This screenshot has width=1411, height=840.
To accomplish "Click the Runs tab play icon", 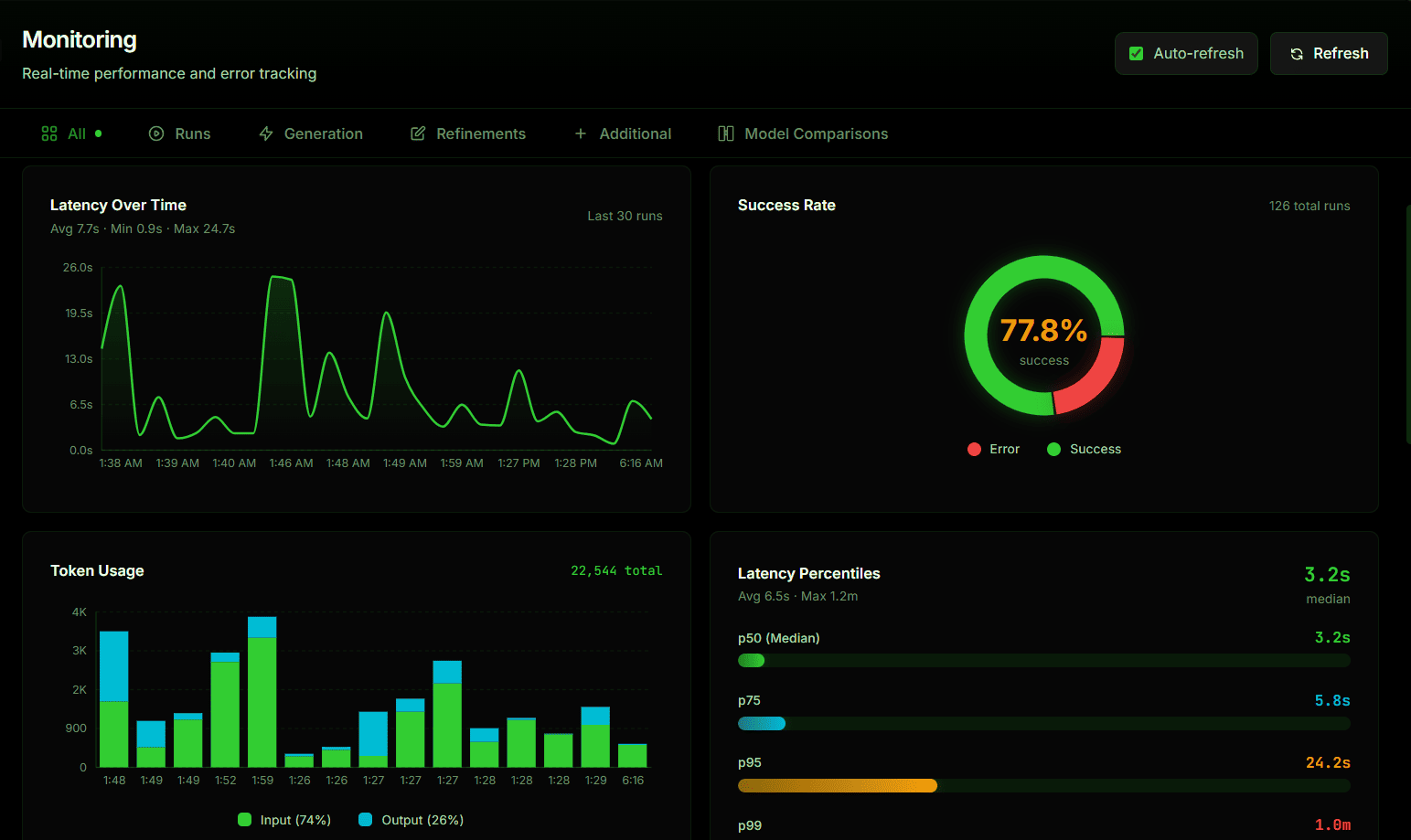I will coord(156,133).
